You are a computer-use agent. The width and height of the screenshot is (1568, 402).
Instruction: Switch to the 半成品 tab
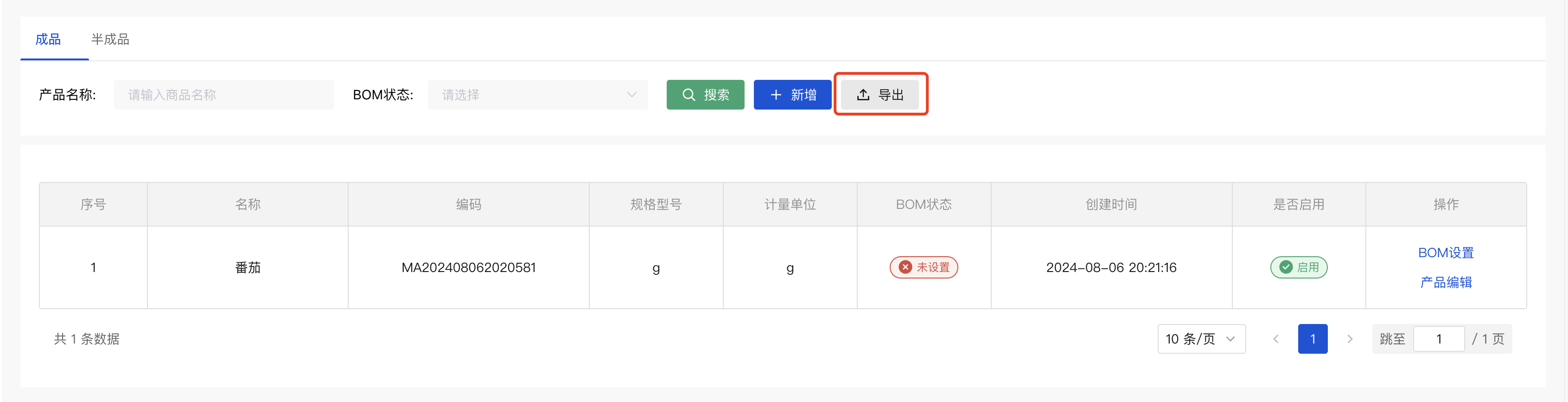coord(110,39)
